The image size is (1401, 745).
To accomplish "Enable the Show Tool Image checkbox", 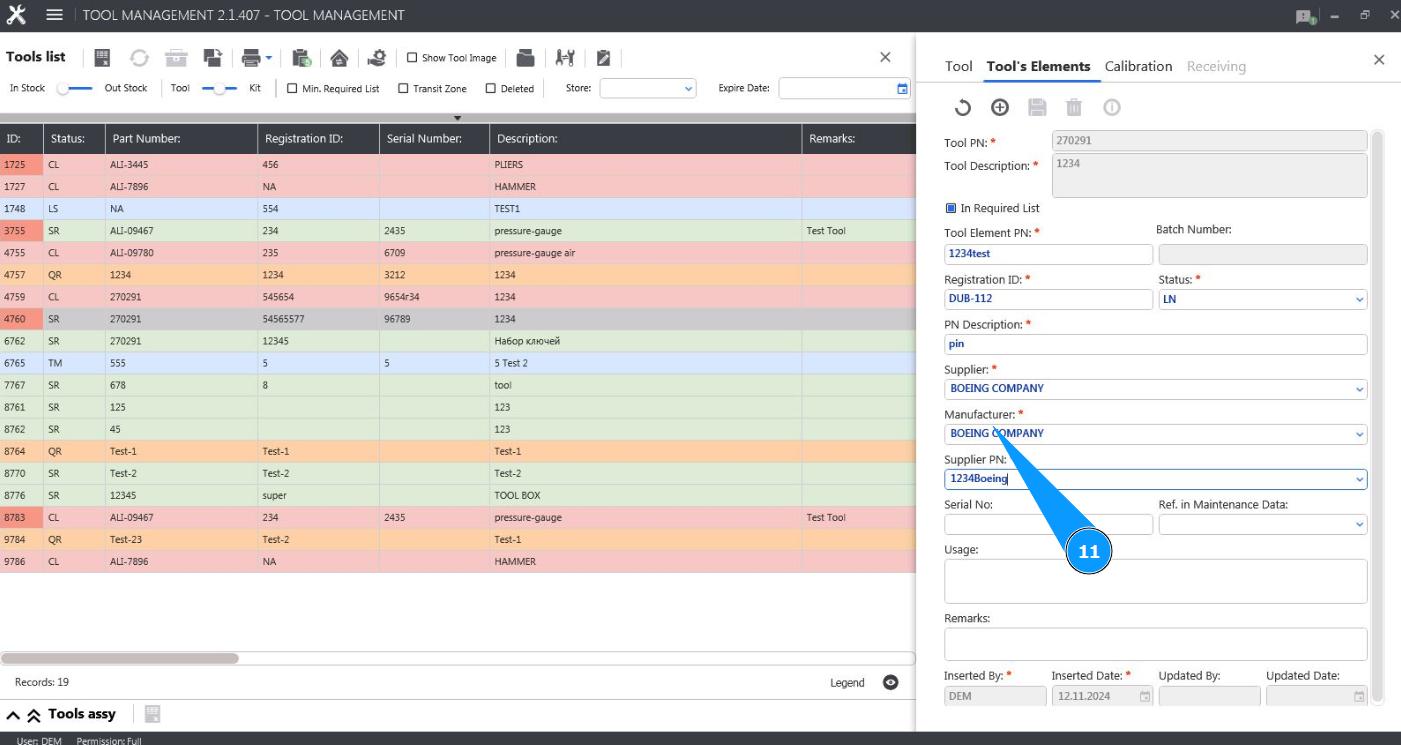I will pyautogui.click(x=412, y=58).
